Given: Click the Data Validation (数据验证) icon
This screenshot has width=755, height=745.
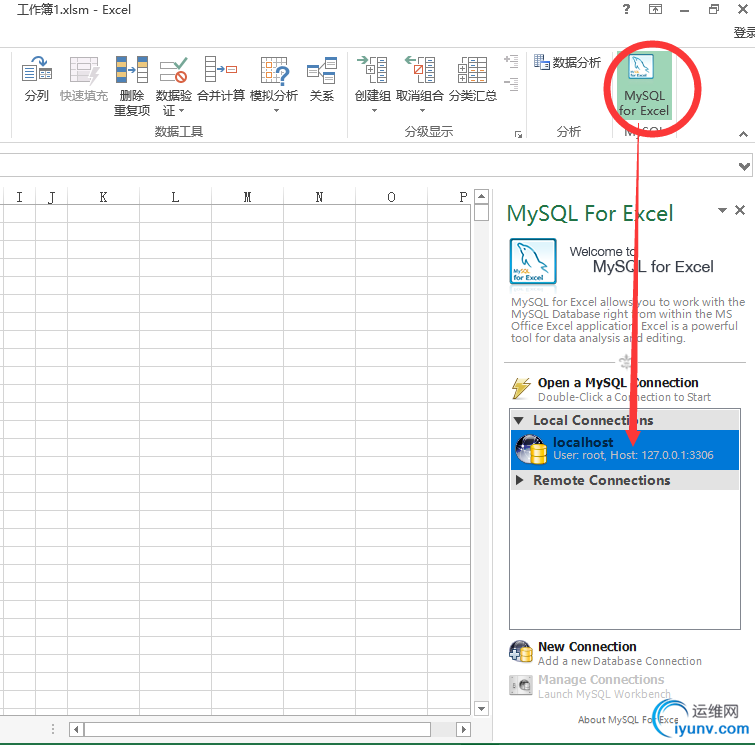Looking at the screenshot, I should tap(173, 70).
